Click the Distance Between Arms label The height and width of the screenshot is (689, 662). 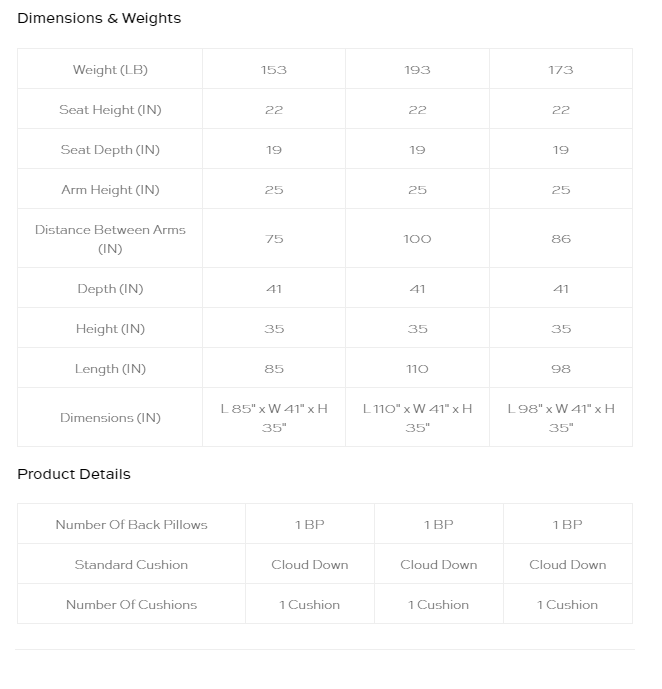pos(110,239)
